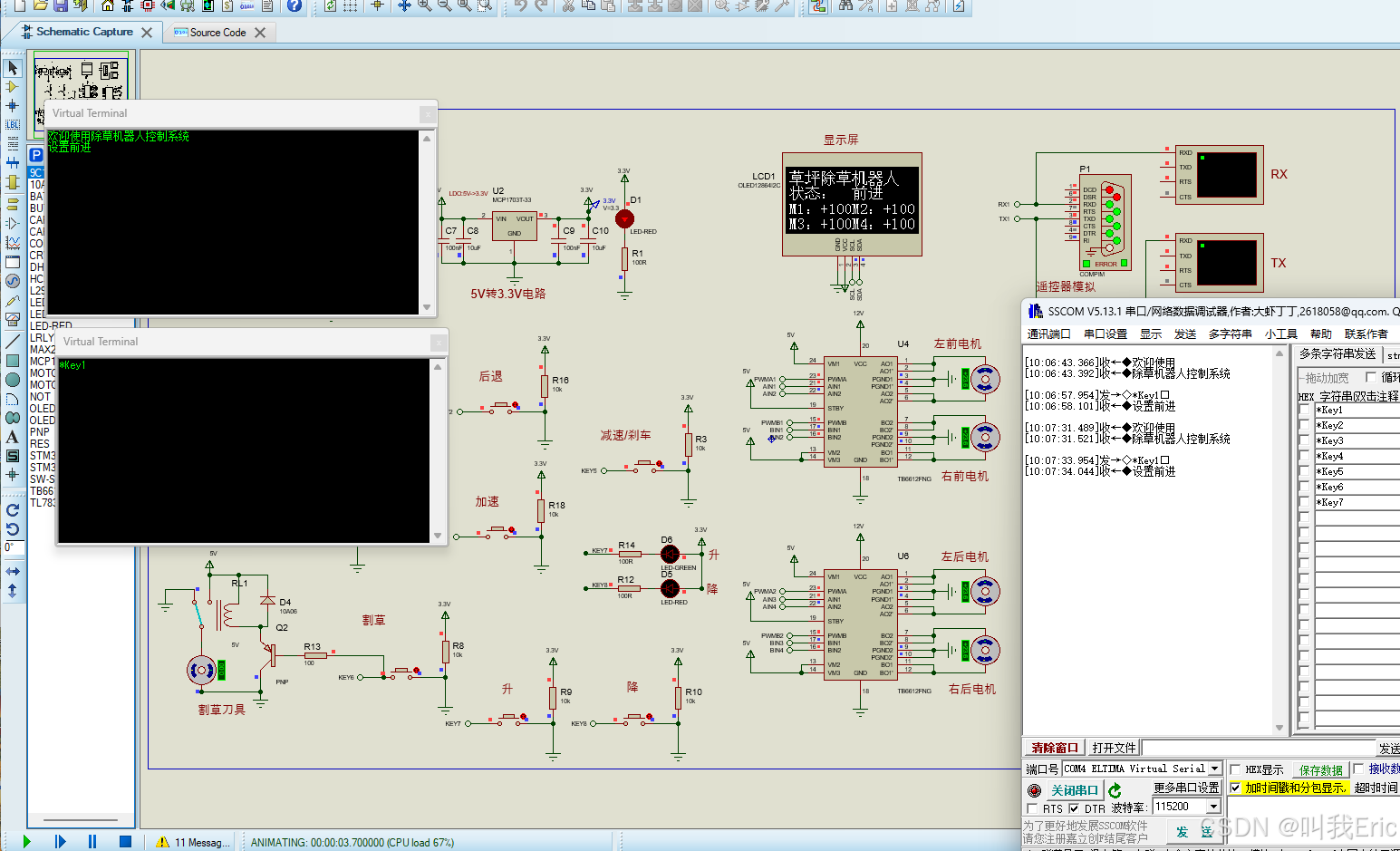Close the Source Code tab
Viewport: 1400px width, 851px height.
coord(260,33)
